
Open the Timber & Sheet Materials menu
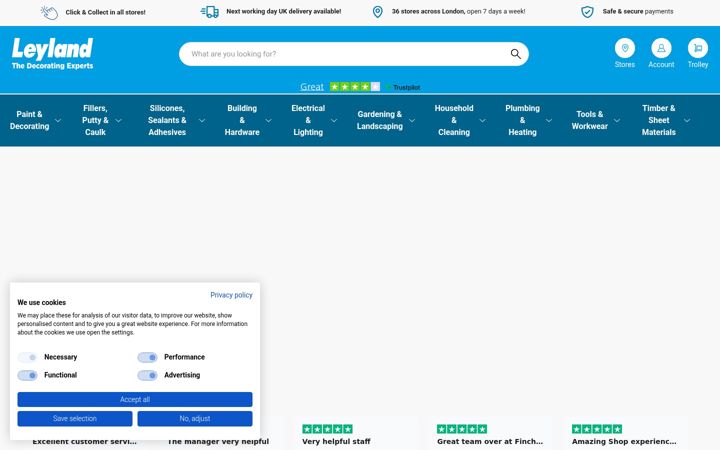coord(658,120)
